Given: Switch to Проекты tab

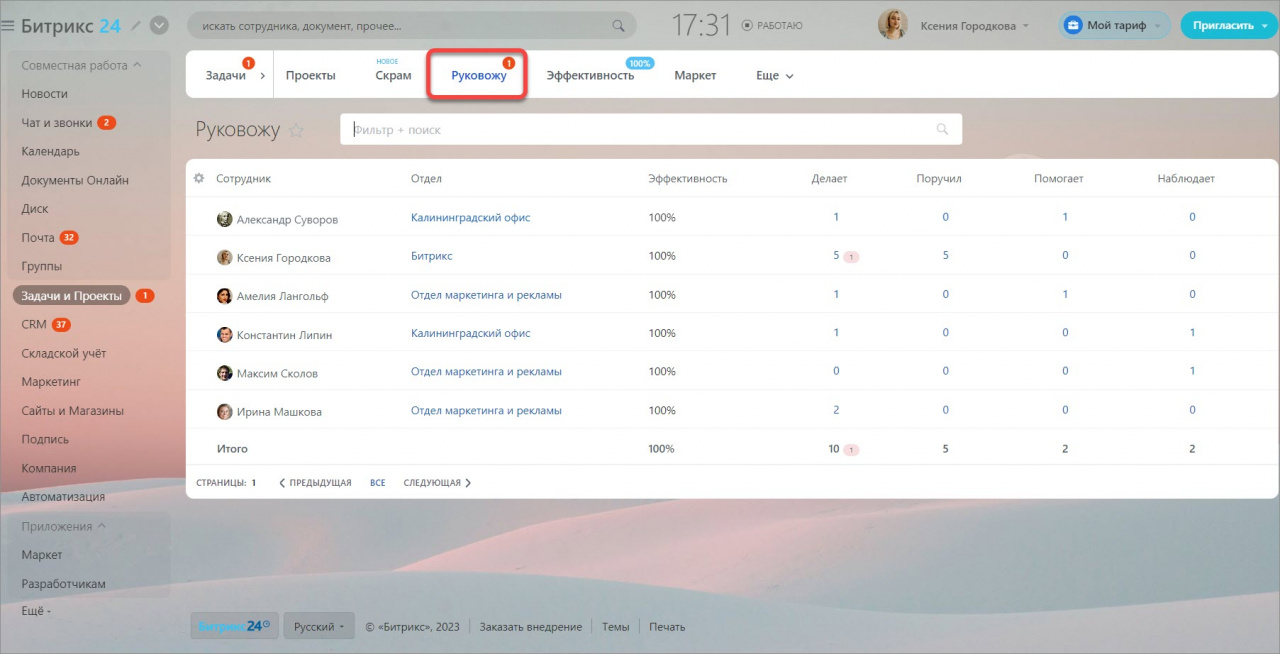Looking at the screenshot, I should tap(311, 75).
